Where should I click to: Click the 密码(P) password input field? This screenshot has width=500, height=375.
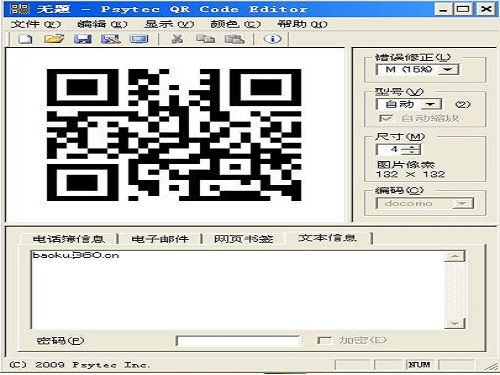(x=238, y=341)
